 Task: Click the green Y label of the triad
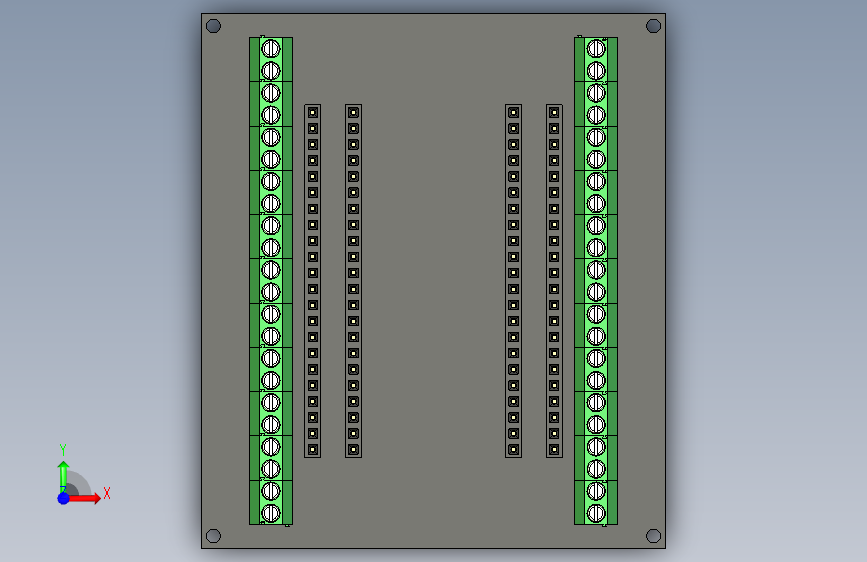[x=63, y=450]
